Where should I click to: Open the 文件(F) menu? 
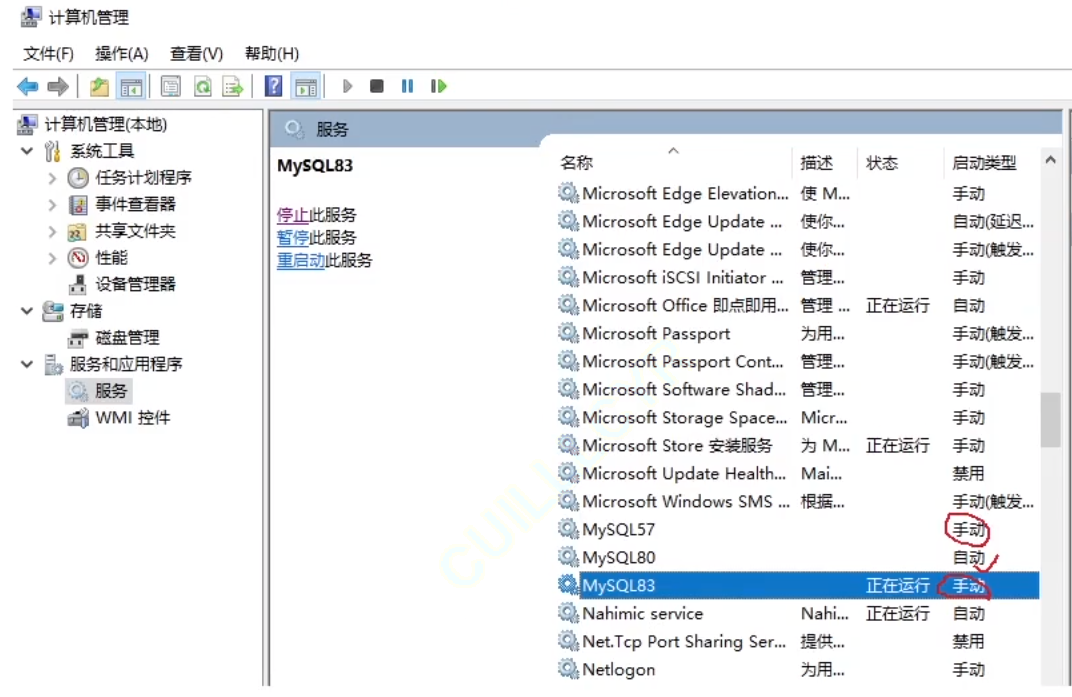(x=48, y=53)
